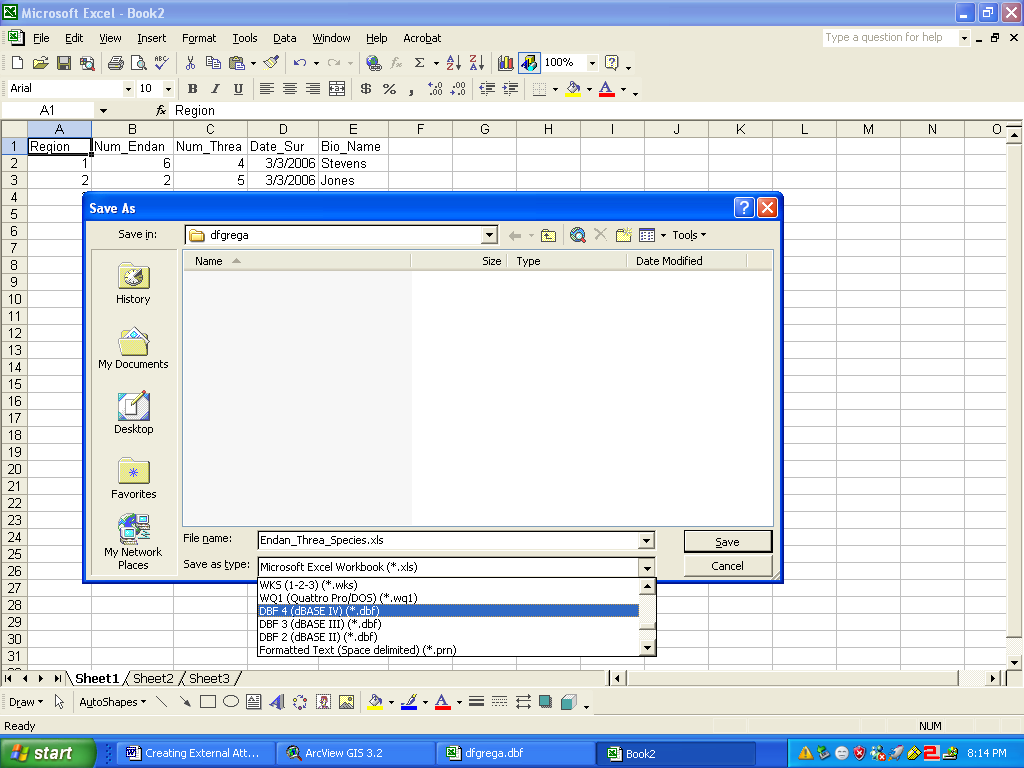
Task: Open the Font size dropdown
Action: [x=168, y=89]
